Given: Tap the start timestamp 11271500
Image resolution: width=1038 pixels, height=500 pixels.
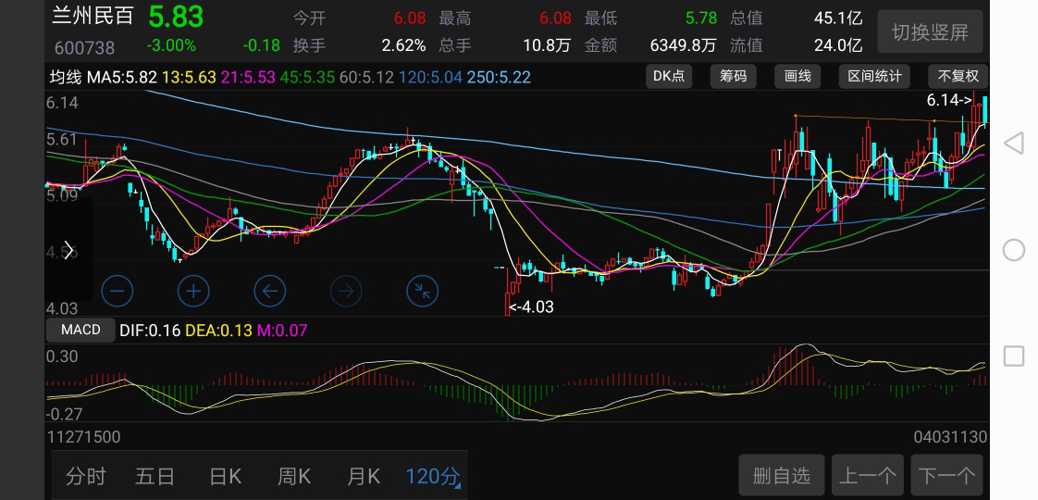Looking at the screenshot, I should coord(83,437).
